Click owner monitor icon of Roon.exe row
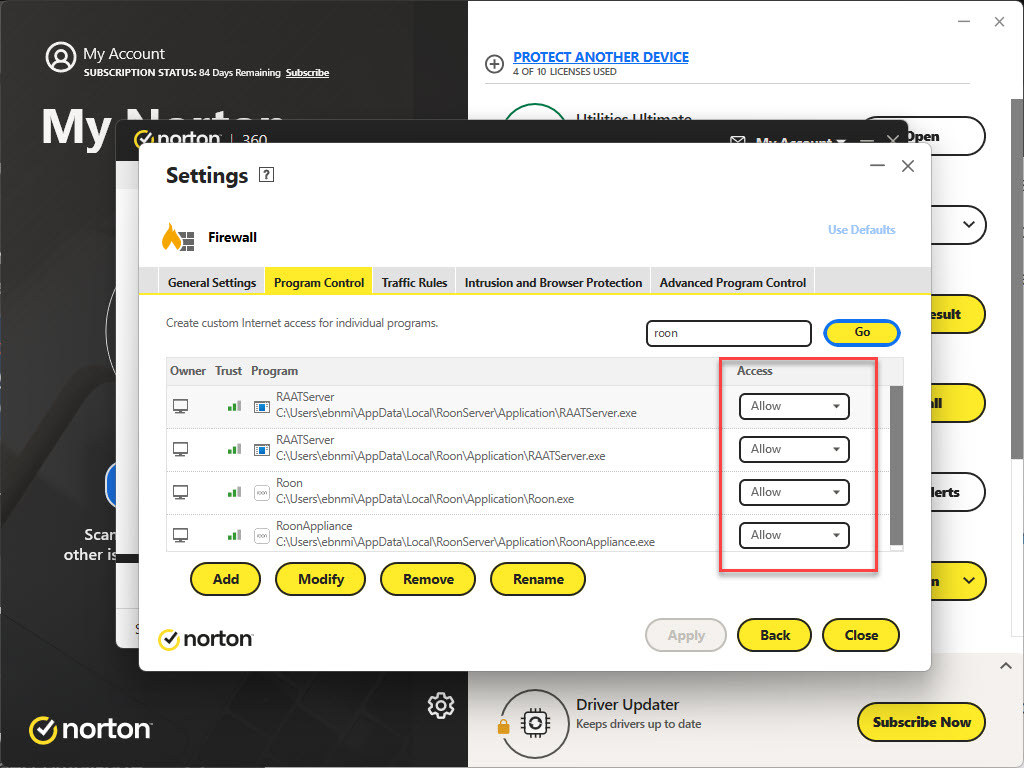Viewport: 1024px width, 768px height. 180,492
